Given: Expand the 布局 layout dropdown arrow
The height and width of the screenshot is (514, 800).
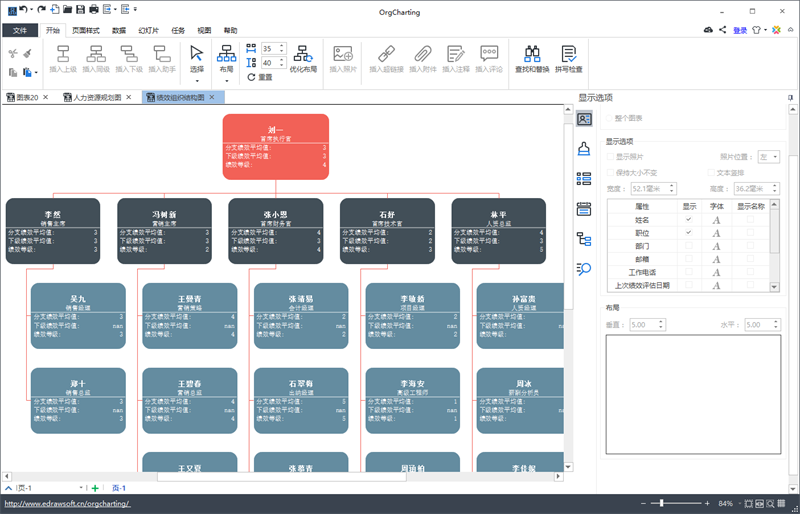Looking at the screenshot, I should coord(227,81).
